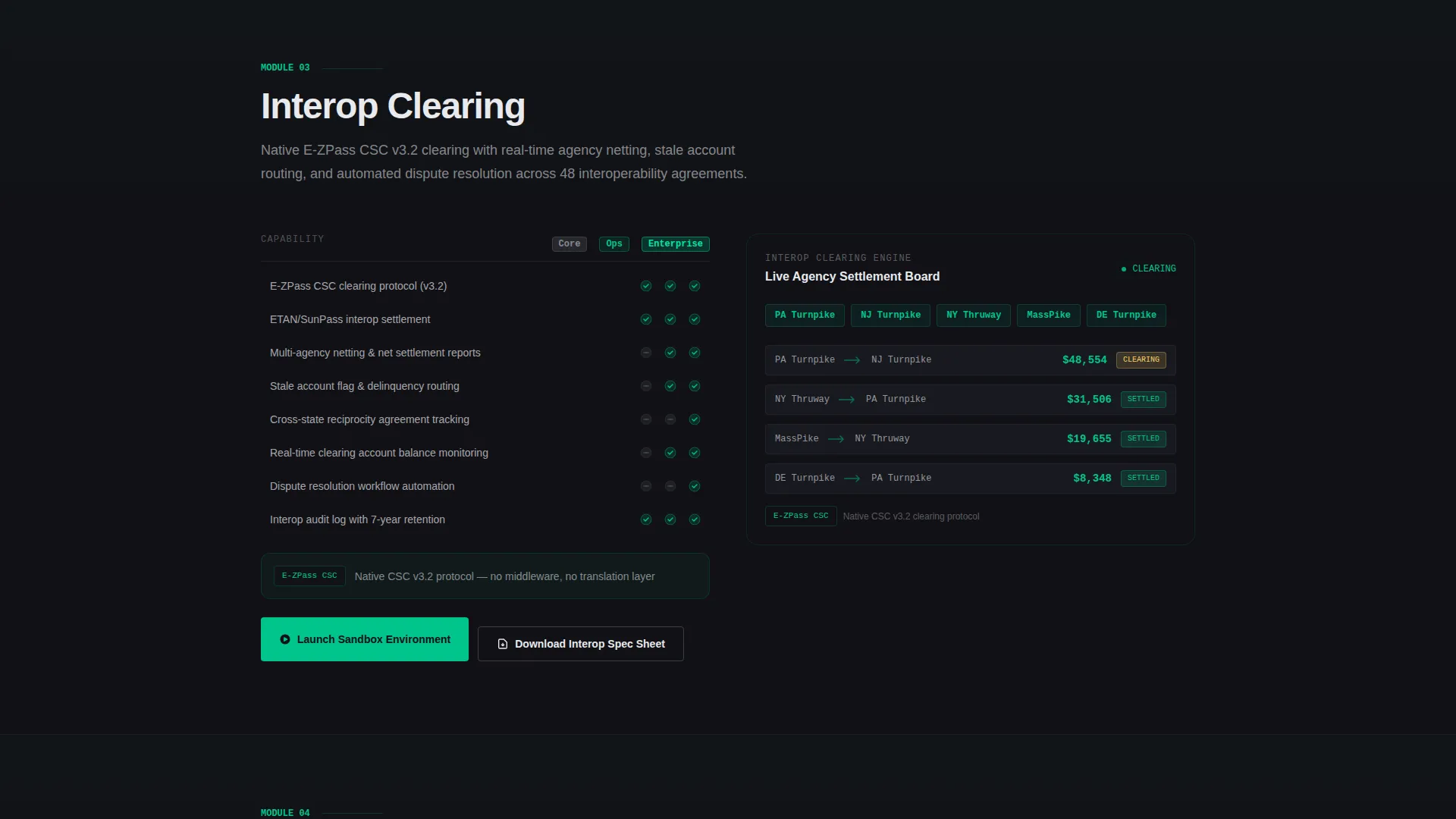This screenshot has width=1456, height=819.
Task: Click the CLEARING badge on $48,554 row
Action: [1141, 360]
